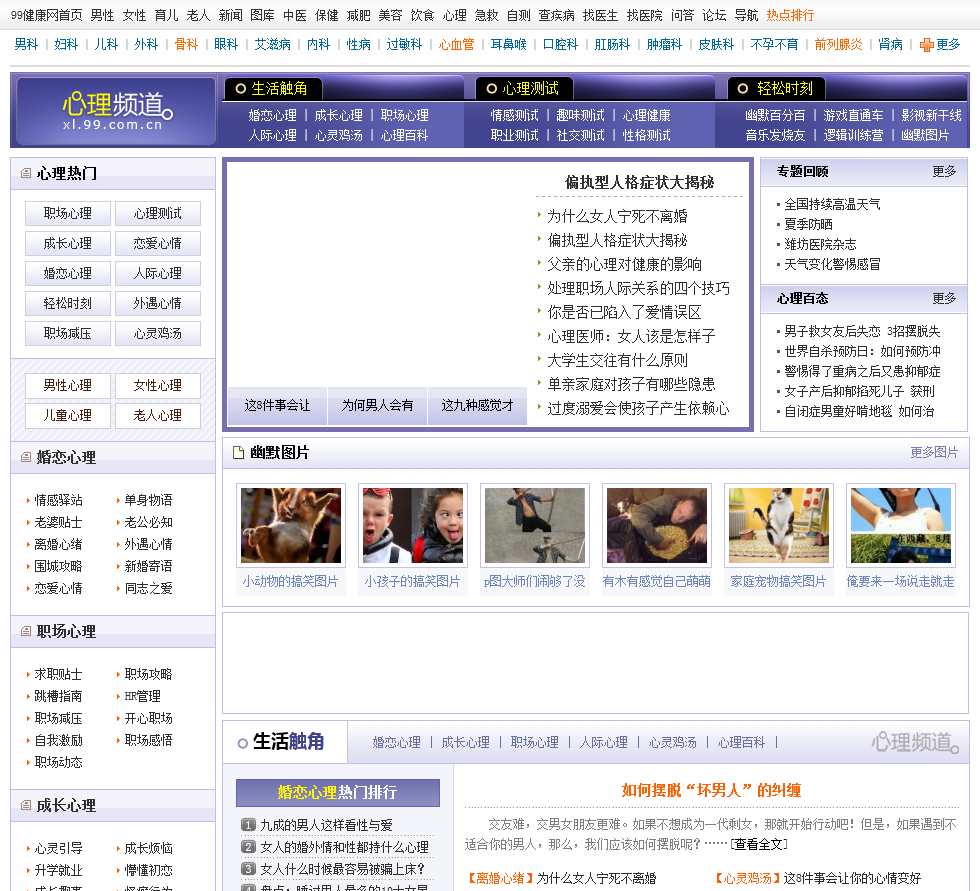980x891 pixels.
Task: Open 中医 in top menu
Action: 294,15
